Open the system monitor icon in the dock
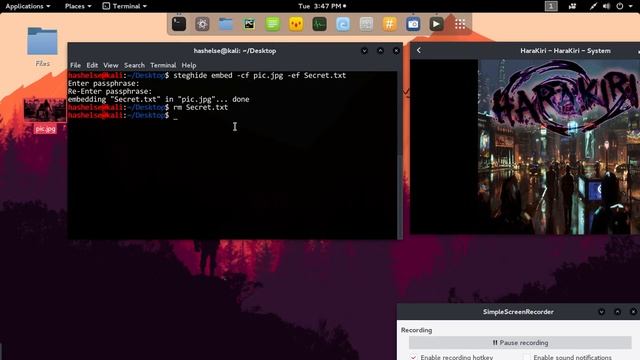640x360 pixels. 319,24
